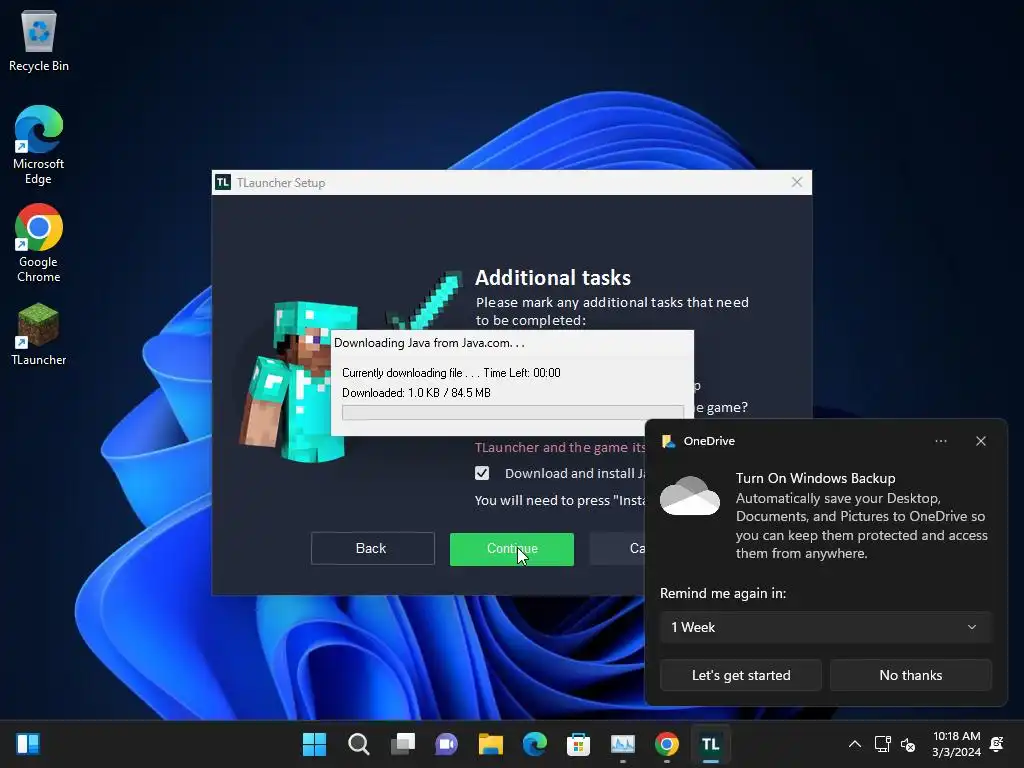Show hidden system tray icons
The width and height of the screenshot is (1024, 768).
click(x=854, y=744)
